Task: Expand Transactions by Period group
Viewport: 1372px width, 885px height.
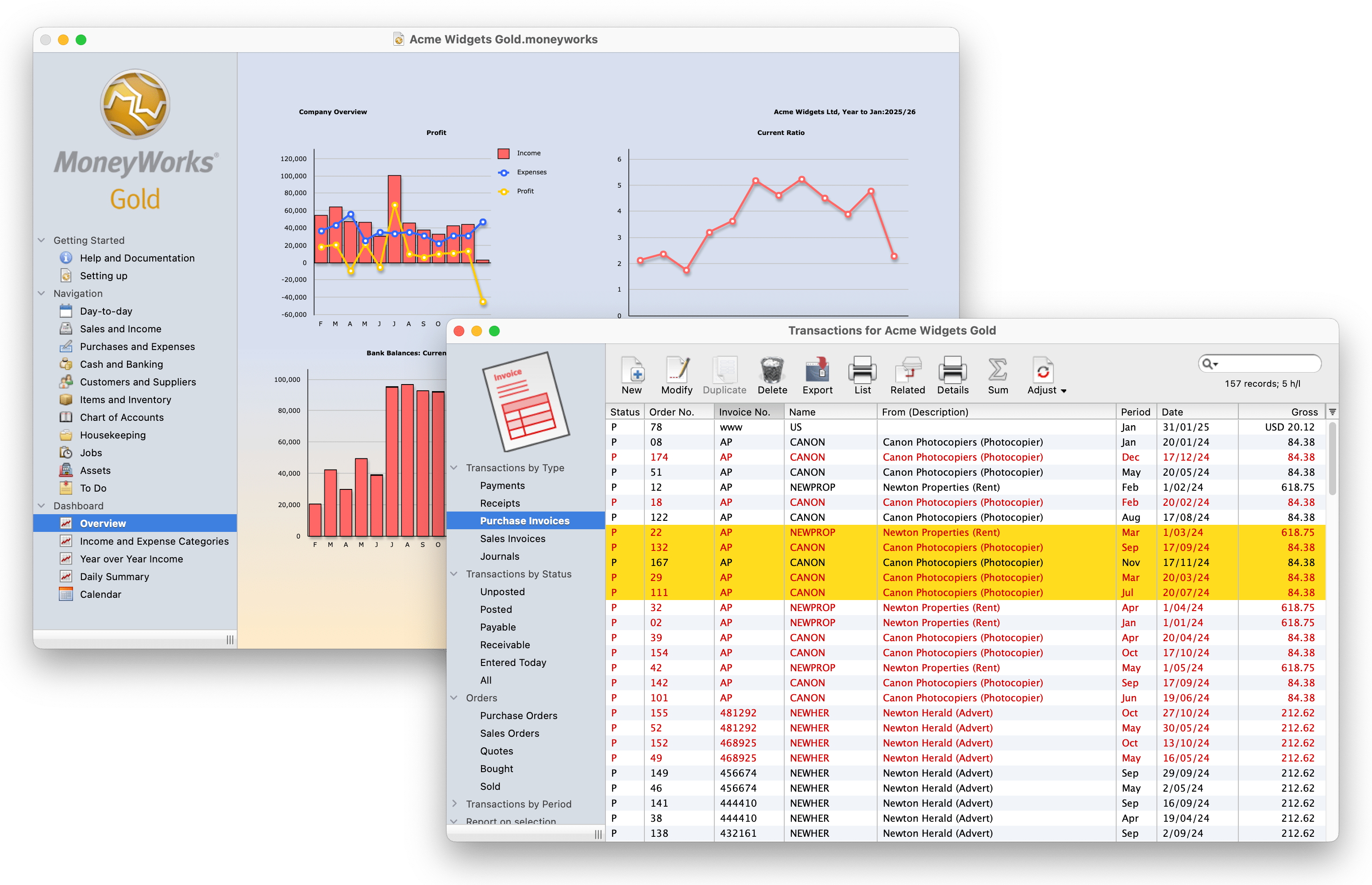Action: [x=454, y=804]
